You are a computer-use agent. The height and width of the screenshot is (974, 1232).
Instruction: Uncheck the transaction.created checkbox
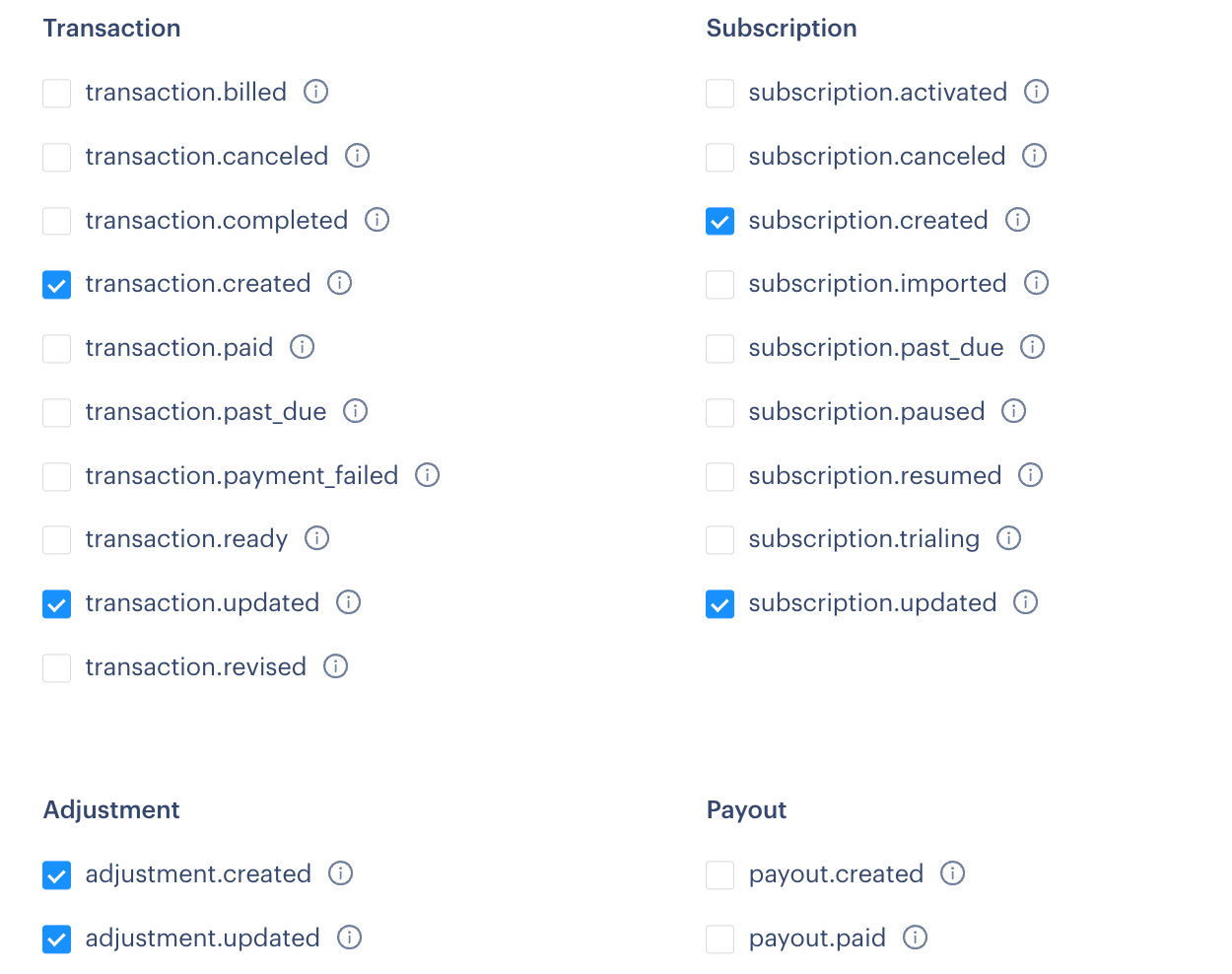click(57, 285)
